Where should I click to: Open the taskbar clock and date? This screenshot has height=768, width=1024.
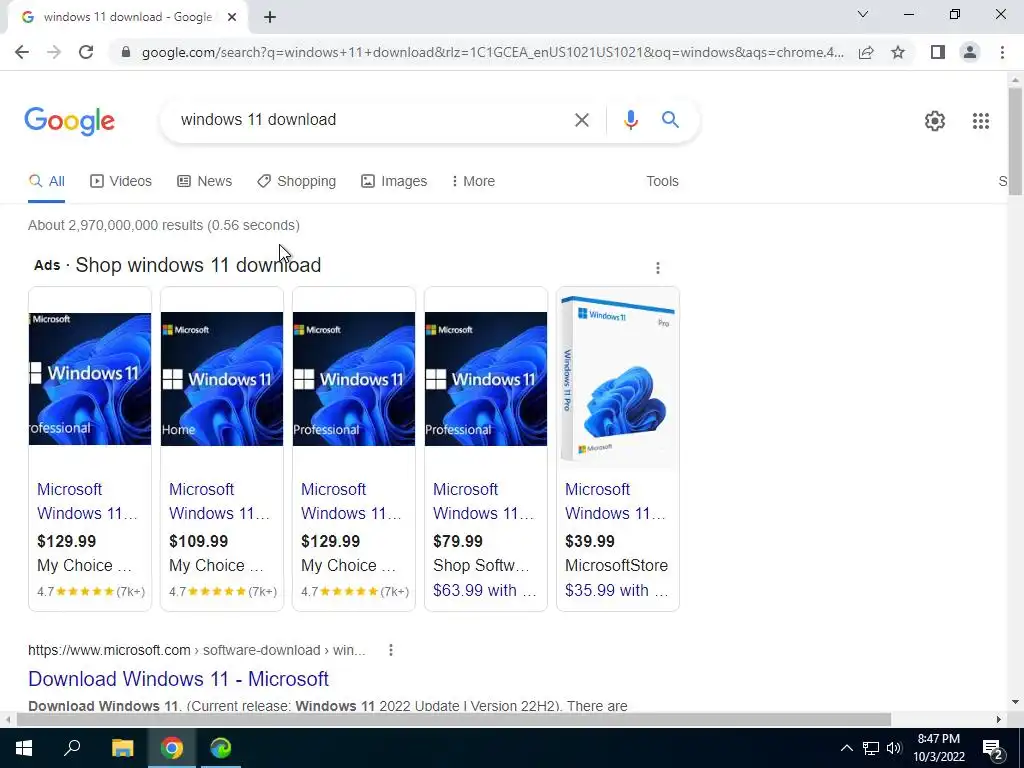[939, 748]
